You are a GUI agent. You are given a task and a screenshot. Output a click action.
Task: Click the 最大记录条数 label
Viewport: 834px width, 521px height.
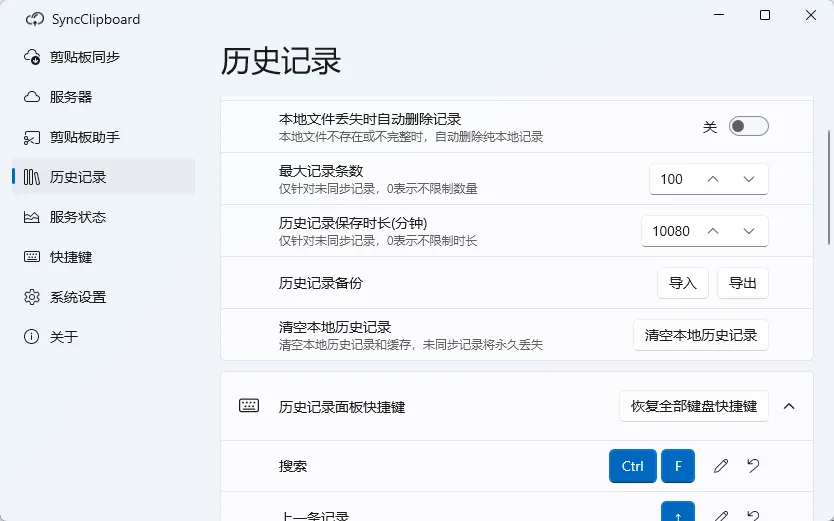321,171
